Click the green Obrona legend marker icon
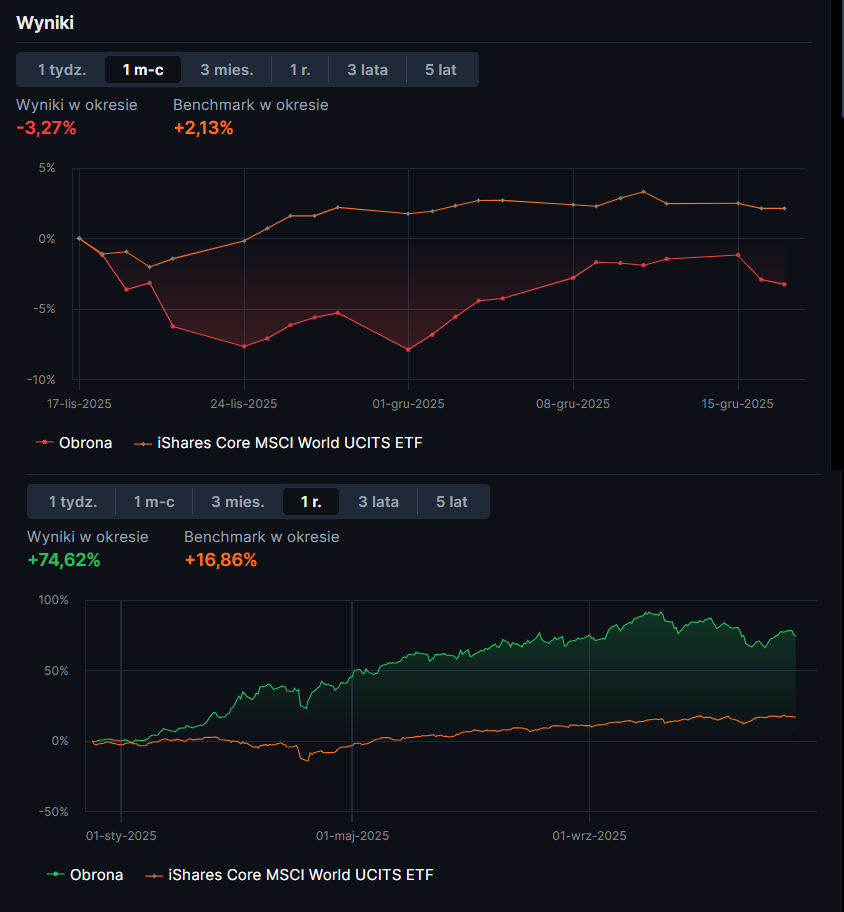The height and width of the screenshot is (912, 844). pyautogui.click(x=55, y=875)
